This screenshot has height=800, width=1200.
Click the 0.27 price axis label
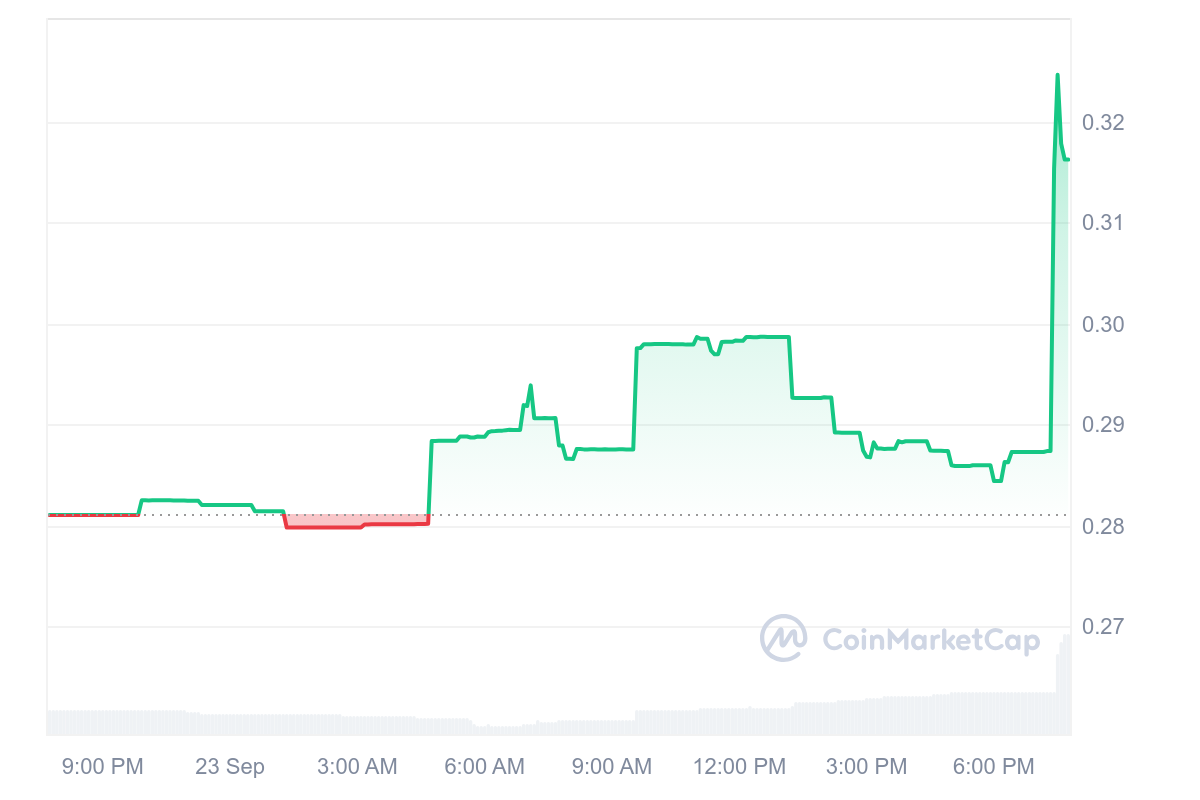pos(1104,627)
